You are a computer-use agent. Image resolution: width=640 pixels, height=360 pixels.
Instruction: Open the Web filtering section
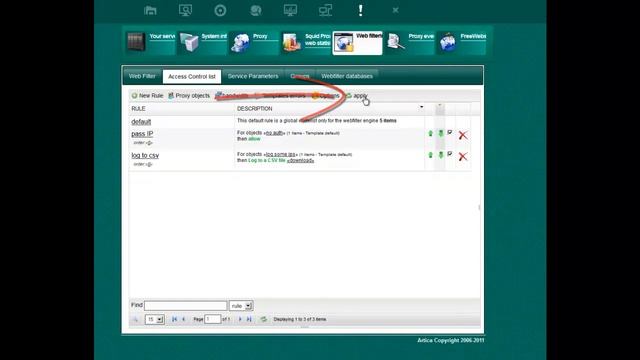[x=358, y=42]
